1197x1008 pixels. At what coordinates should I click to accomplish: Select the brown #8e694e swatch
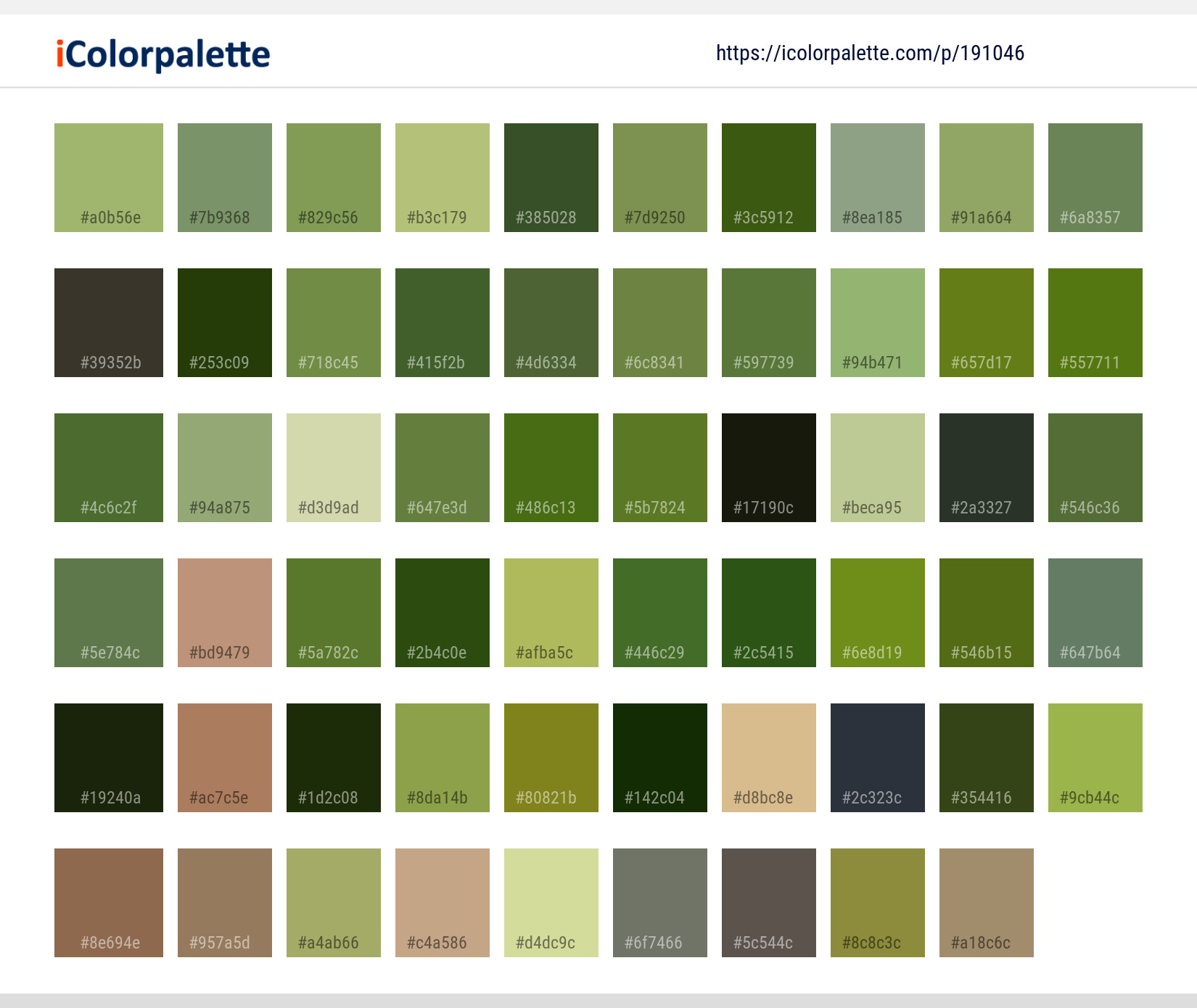click(109, 903)
